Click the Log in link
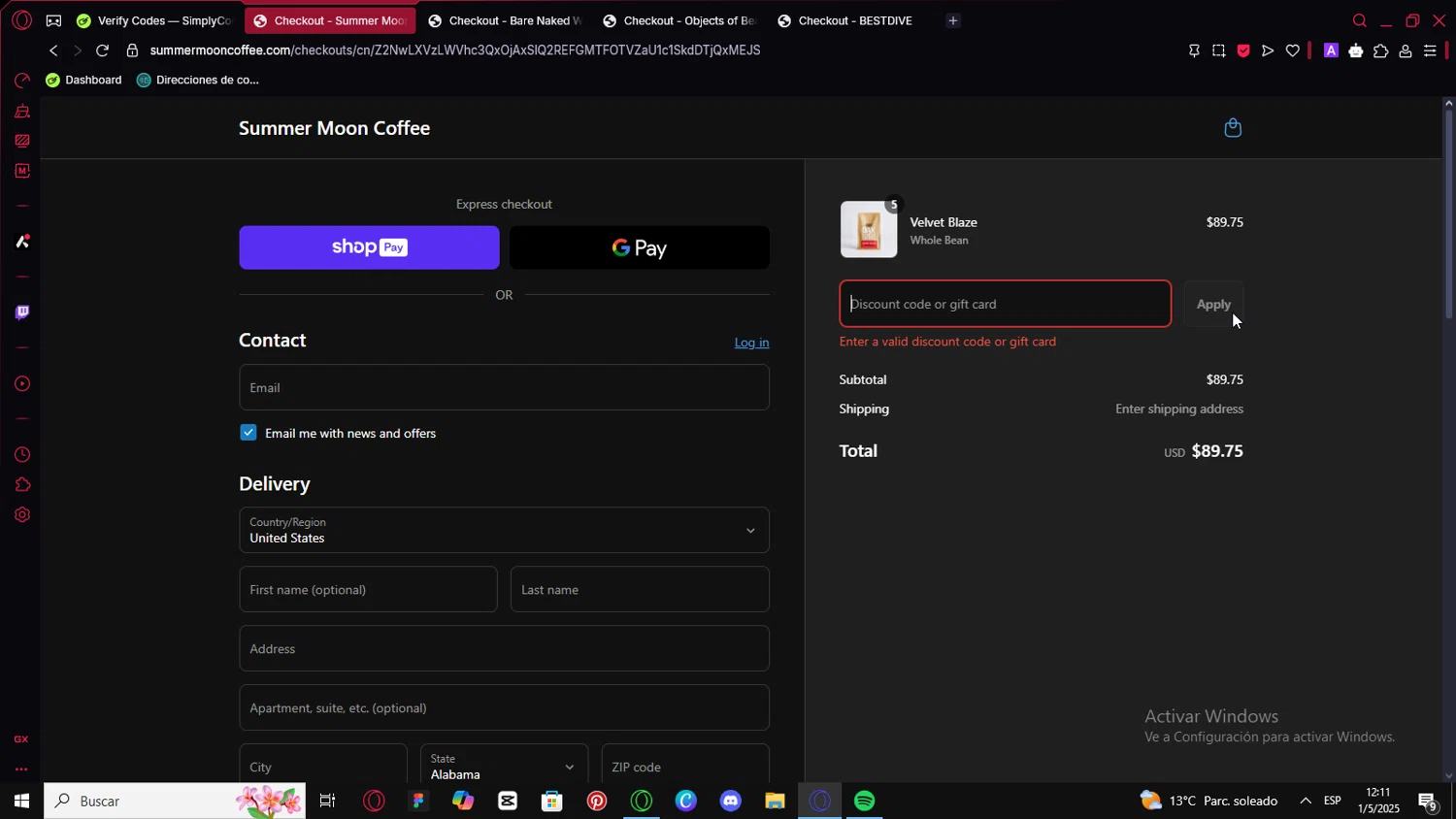 [751, 343]
